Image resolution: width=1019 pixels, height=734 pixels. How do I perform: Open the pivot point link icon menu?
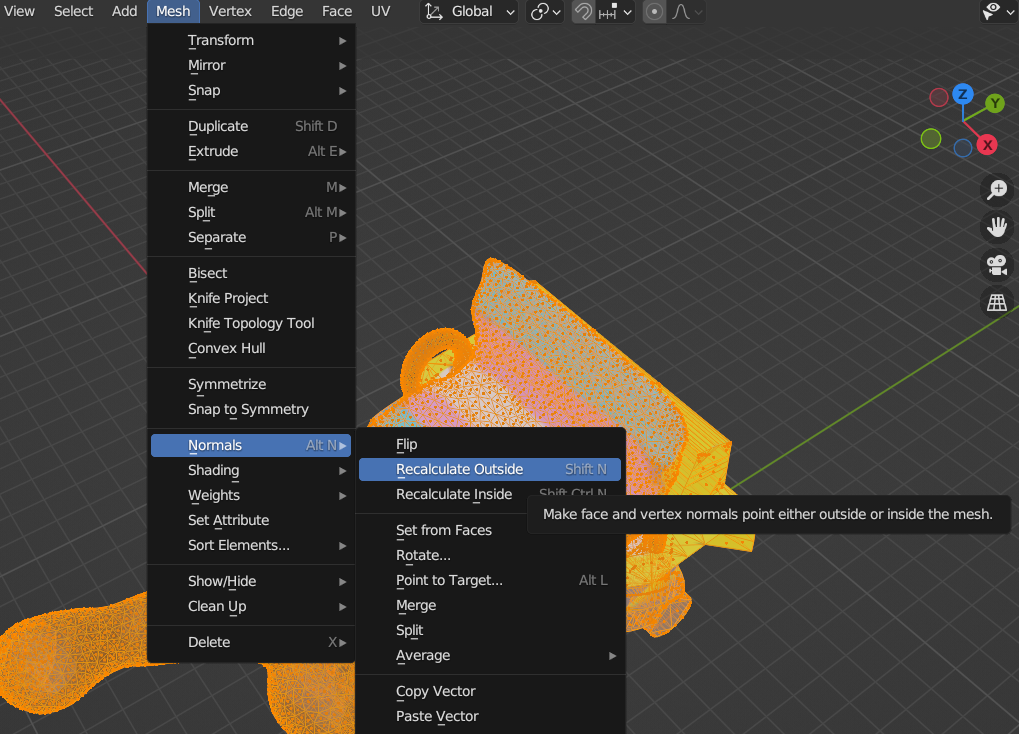click(x=545, y=12)
